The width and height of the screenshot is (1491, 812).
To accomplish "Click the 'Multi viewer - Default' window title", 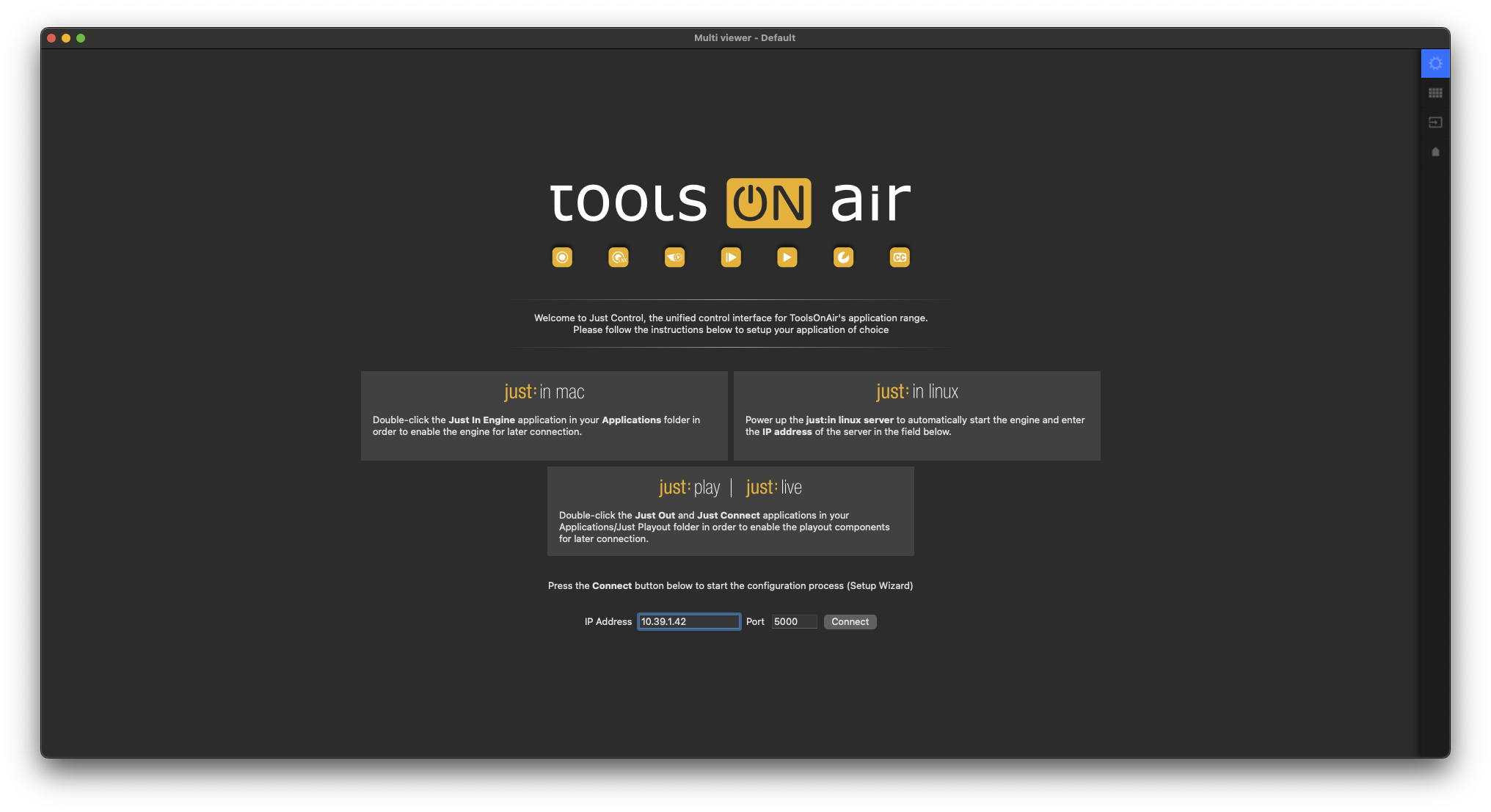I will coord(745,38).
